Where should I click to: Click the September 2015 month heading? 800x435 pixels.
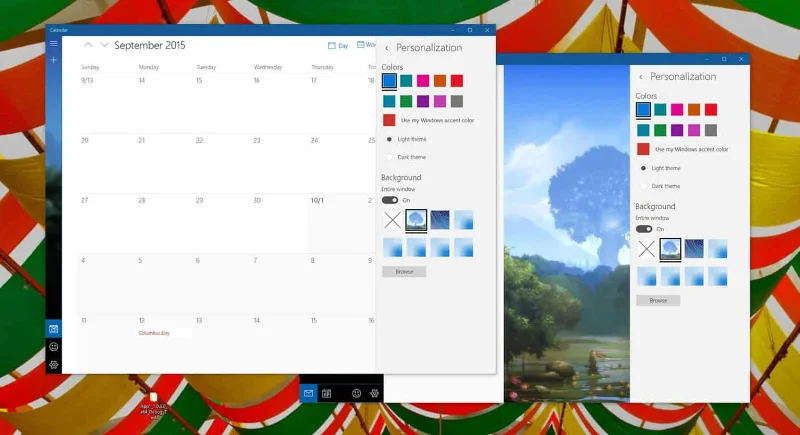click(x=149, y=45)
